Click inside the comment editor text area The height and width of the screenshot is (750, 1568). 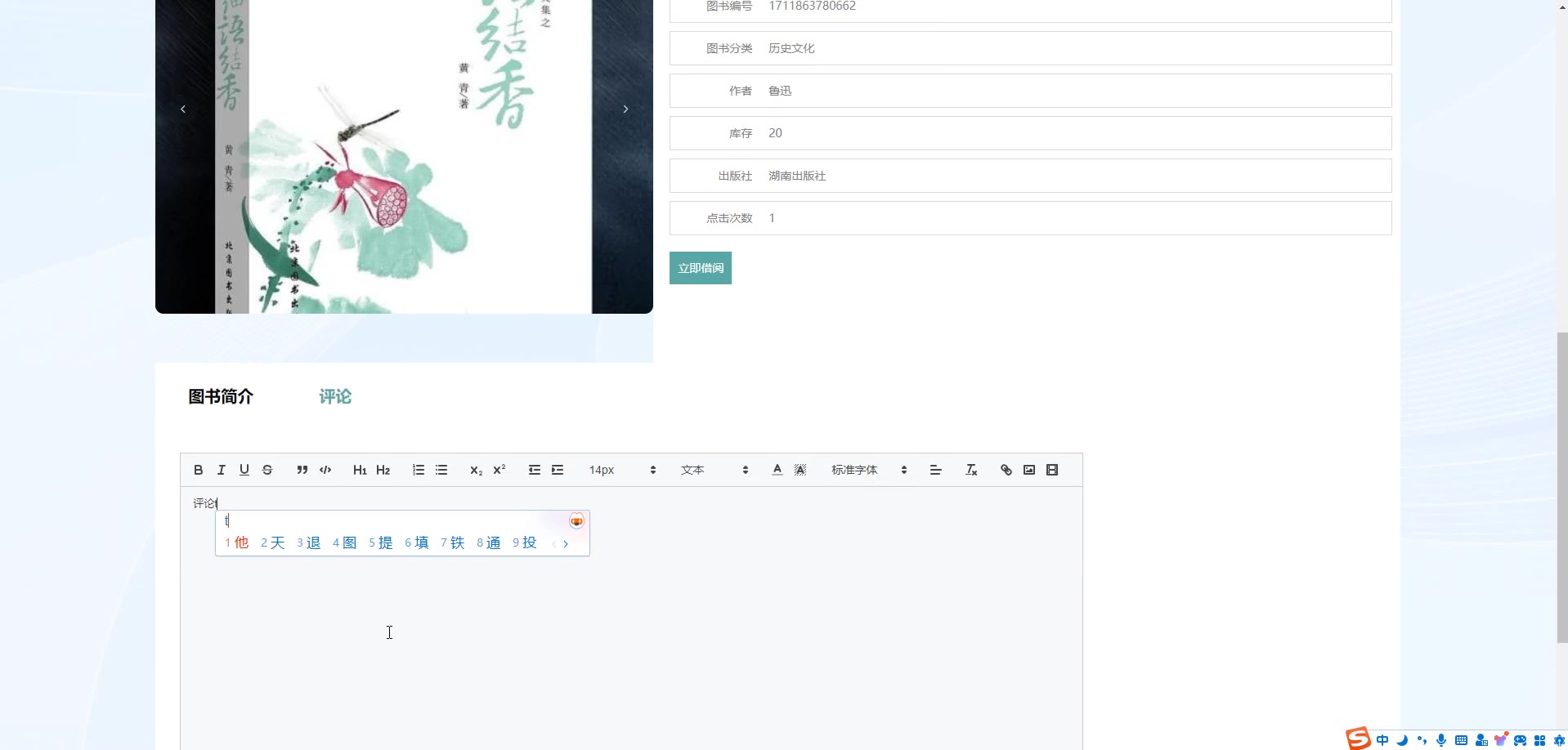pyautogui.click(x=631, y=618)
